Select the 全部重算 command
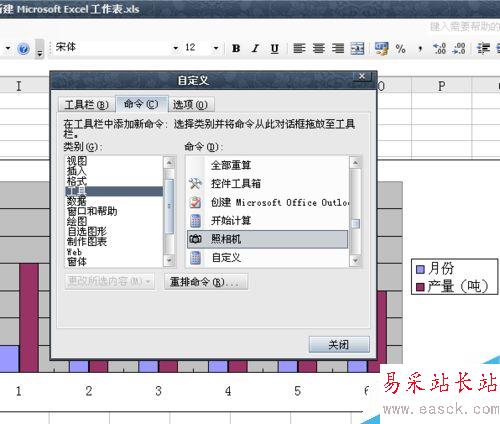The width and height of the screenshot is (500, 424). [267, 165]
